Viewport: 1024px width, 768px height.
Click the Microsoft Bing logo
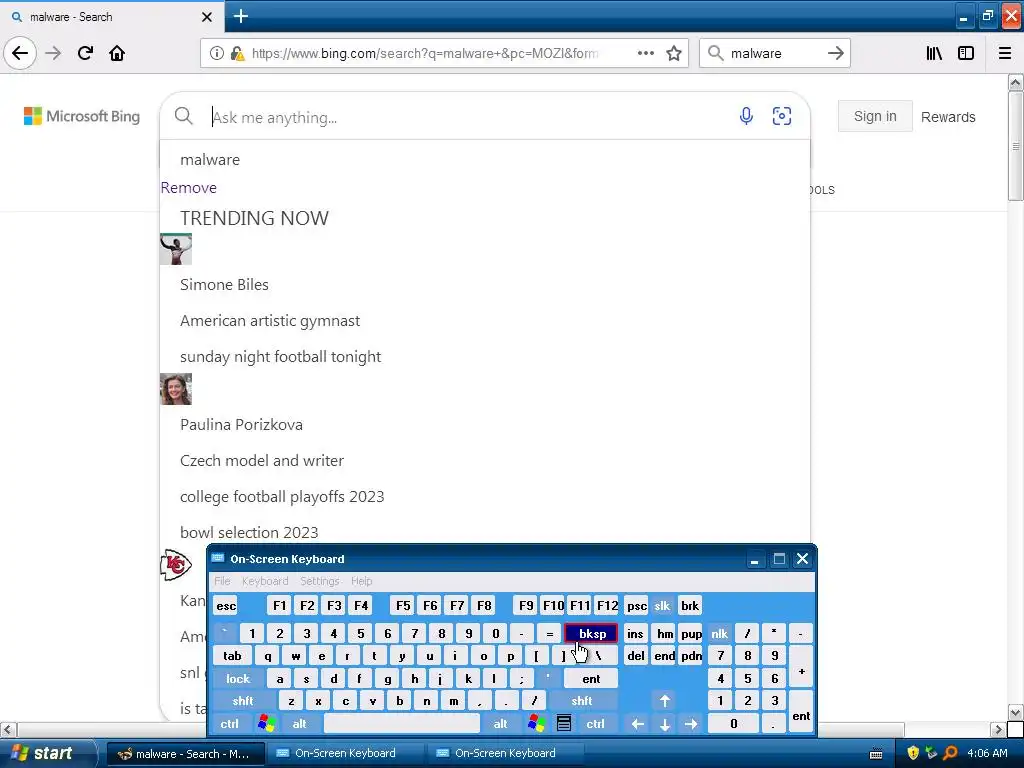click(x=82, y=116)
